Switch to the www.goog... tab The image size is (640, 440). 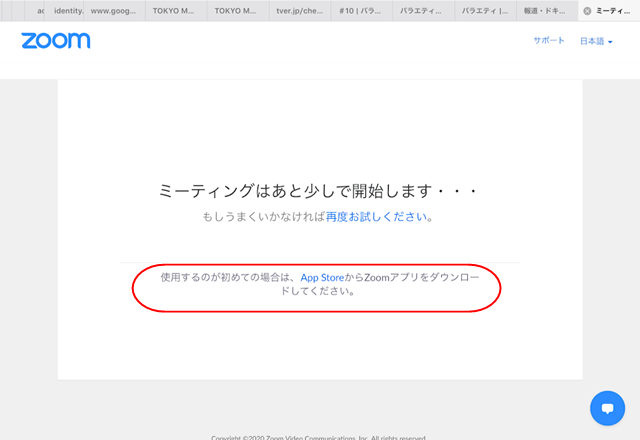(114, 11)
